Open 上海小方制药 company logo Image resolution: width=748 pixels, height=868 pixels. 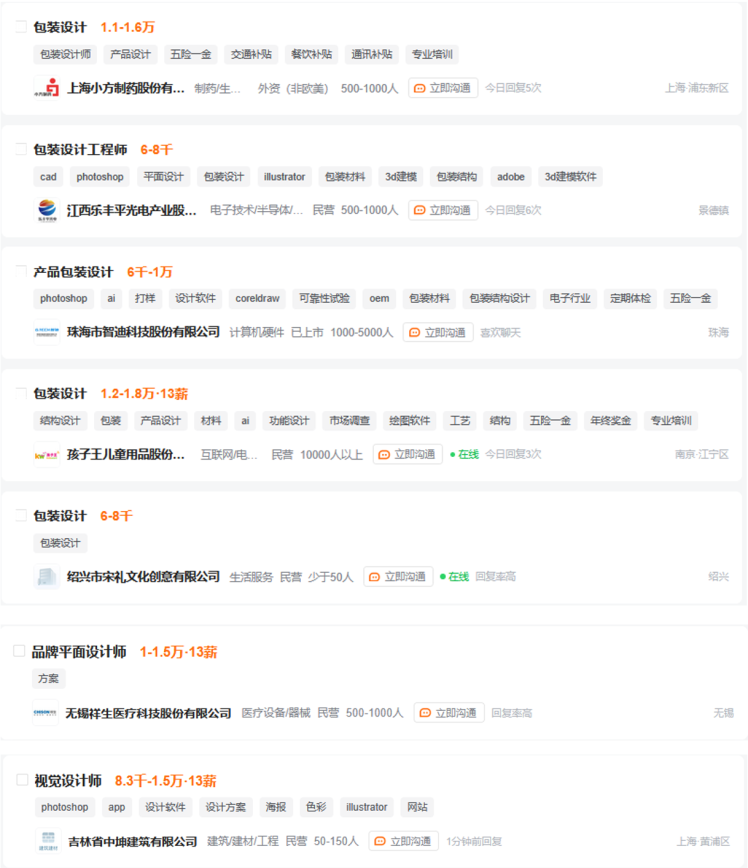click(x=47, y=88)
